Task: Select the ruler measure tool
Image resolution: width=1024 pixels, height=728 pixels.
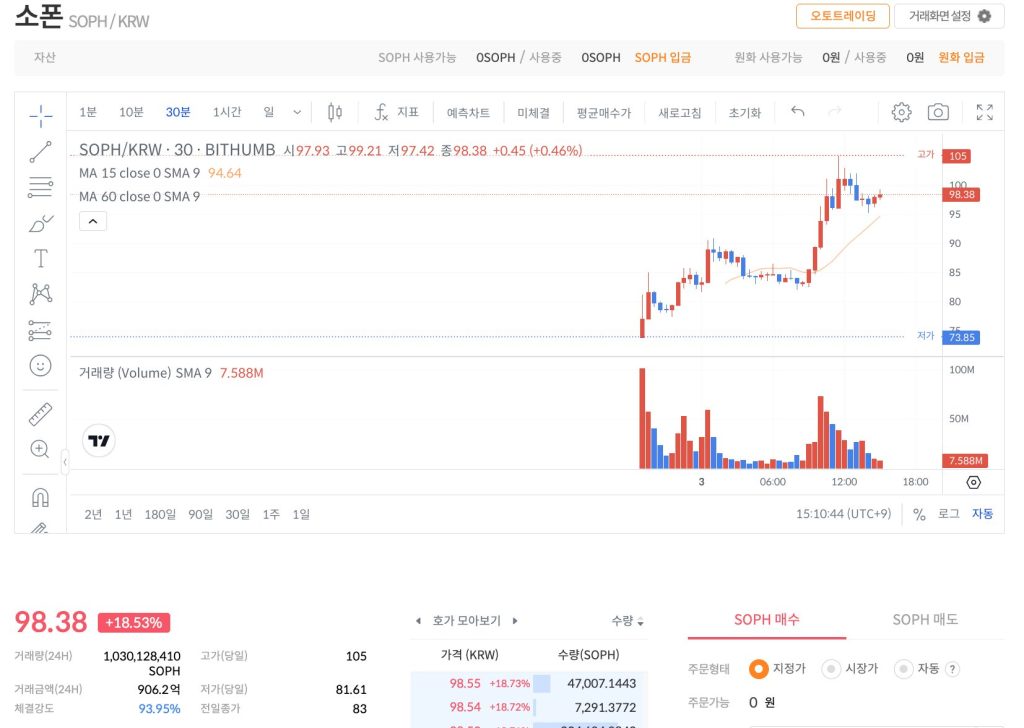Action: tap(40, 414)
